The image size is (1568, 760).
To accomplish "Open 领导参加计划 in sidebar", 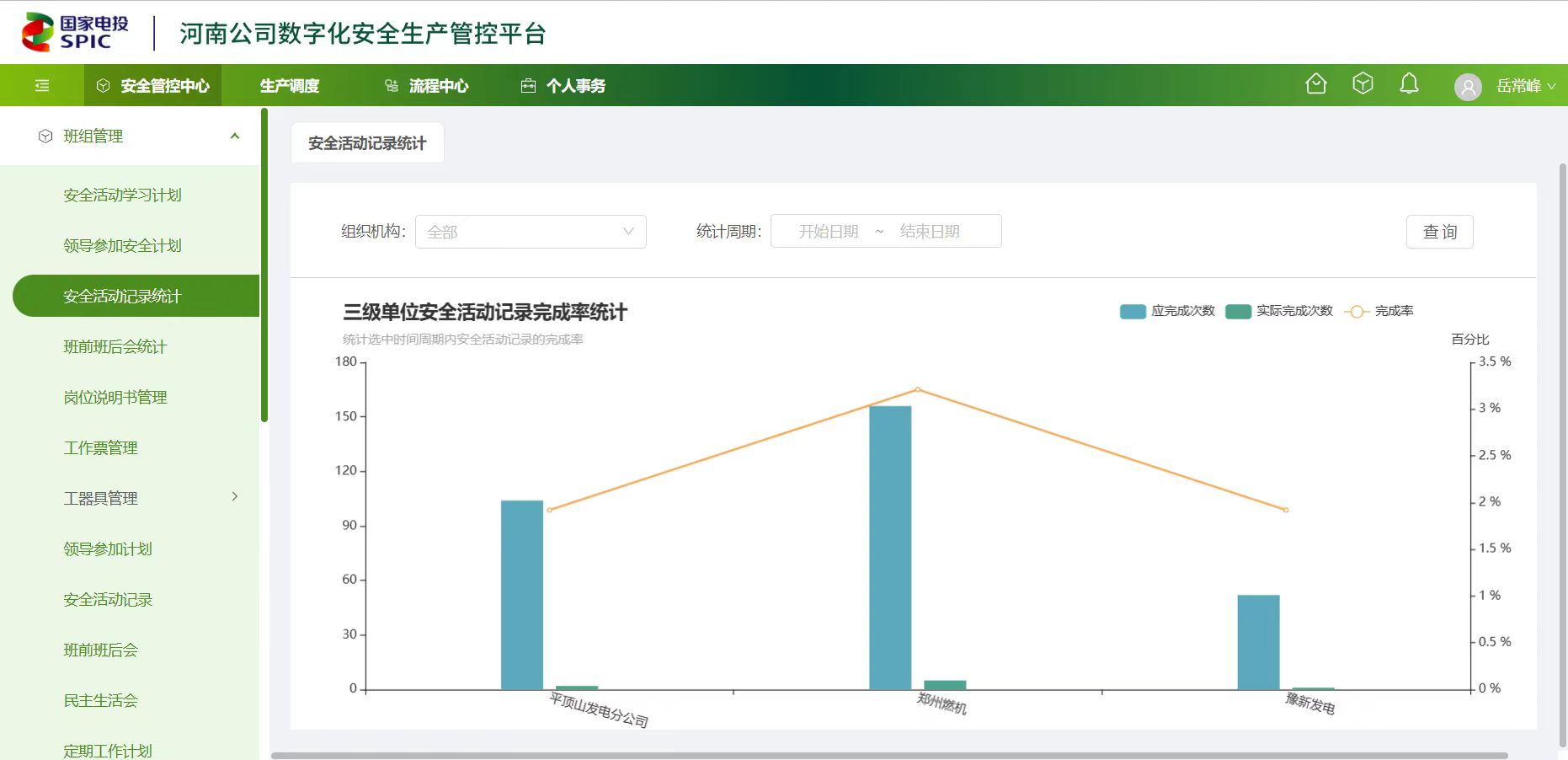I will (x=108, y=549).
